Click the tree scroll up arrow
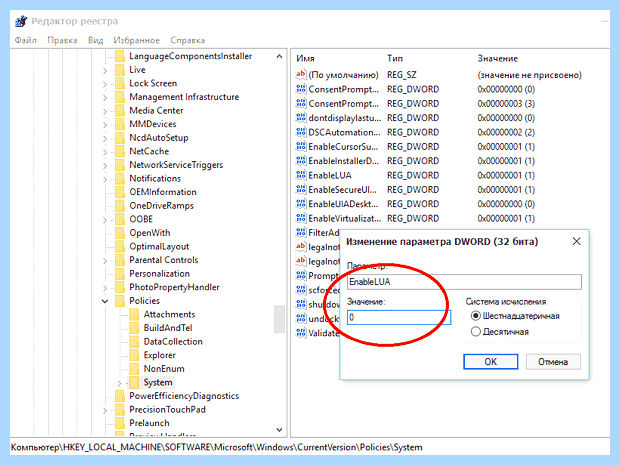Screen dimensions: 620x465 click(x=279, y=57)
